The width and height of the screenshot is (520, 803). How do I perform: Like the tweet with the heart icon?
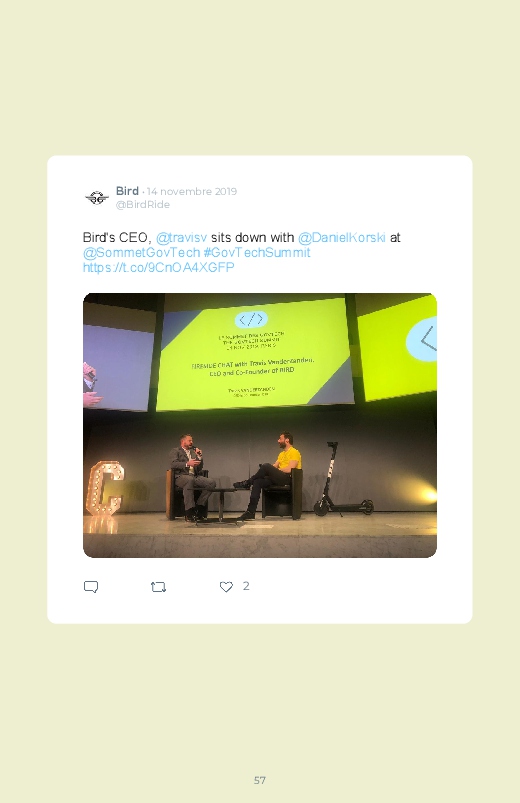pos(226,587)
